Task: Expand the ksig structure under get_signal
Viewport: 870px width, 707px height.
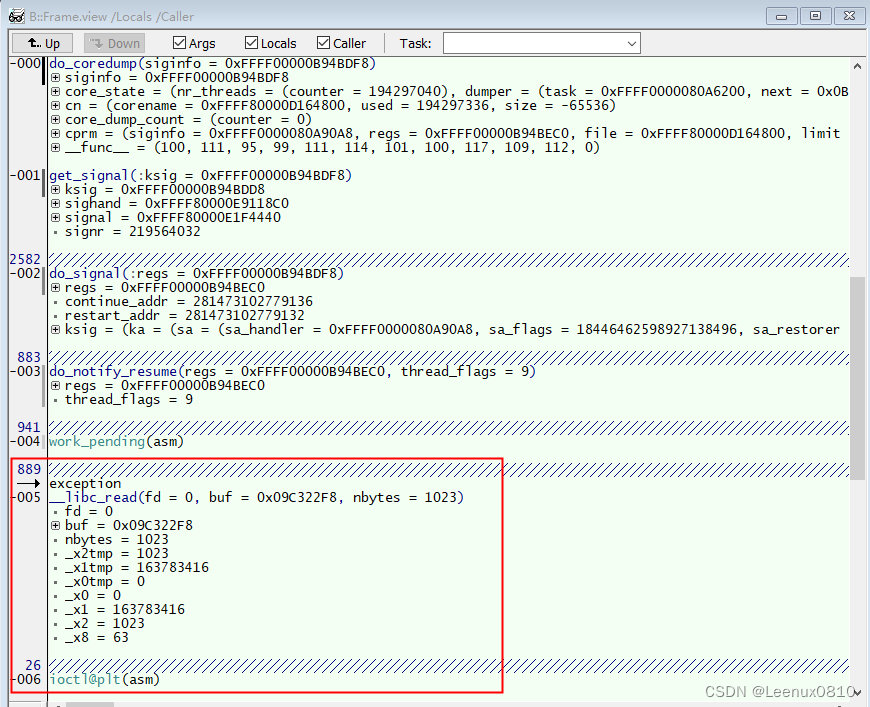Action: point(57,189)
